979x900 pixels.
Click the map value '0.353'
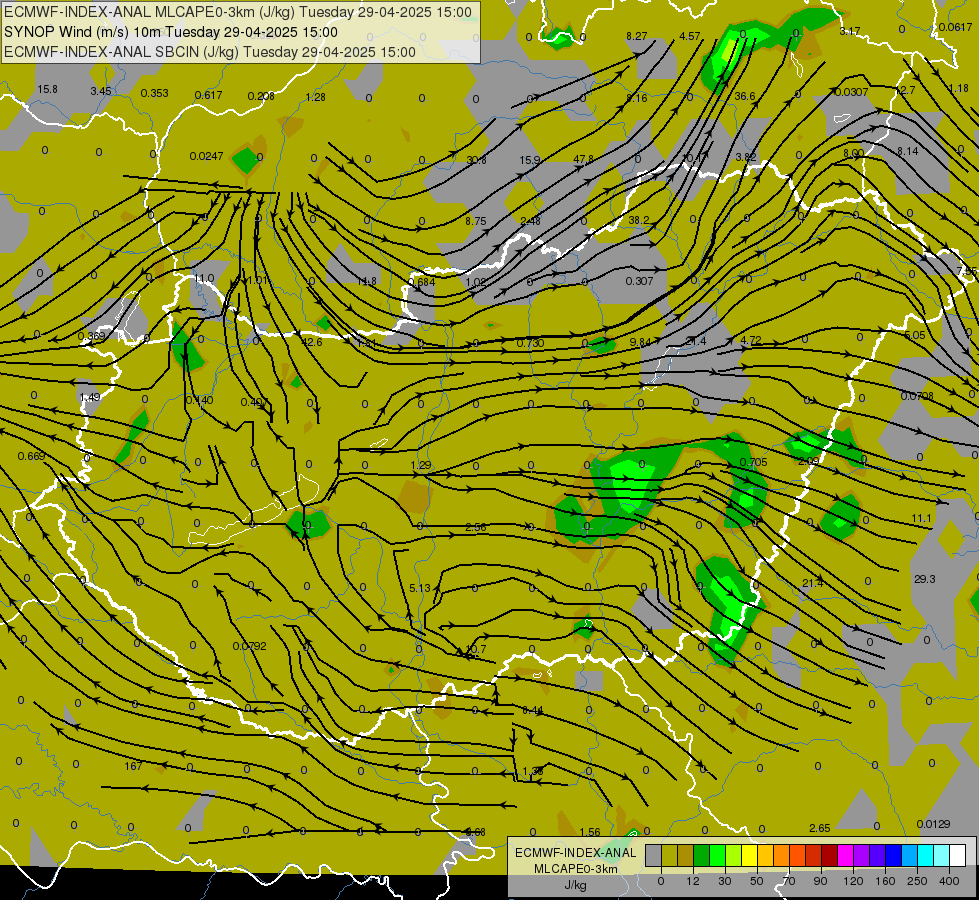pos(154,93)
